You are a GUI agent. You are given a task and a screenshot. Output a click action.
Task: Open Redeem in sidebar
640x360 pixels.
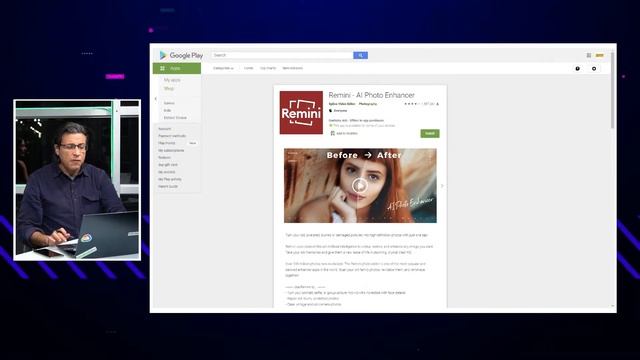[164, 158]
